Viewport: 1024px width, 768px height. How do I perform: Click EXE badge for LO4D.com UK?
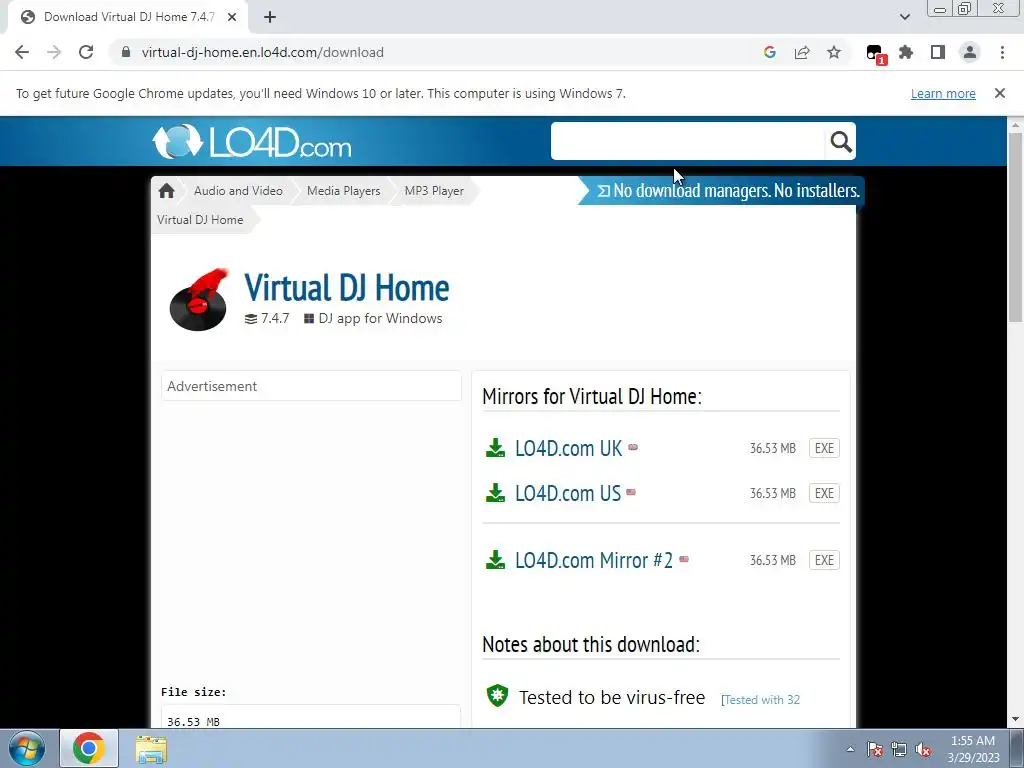coord(824,448)
